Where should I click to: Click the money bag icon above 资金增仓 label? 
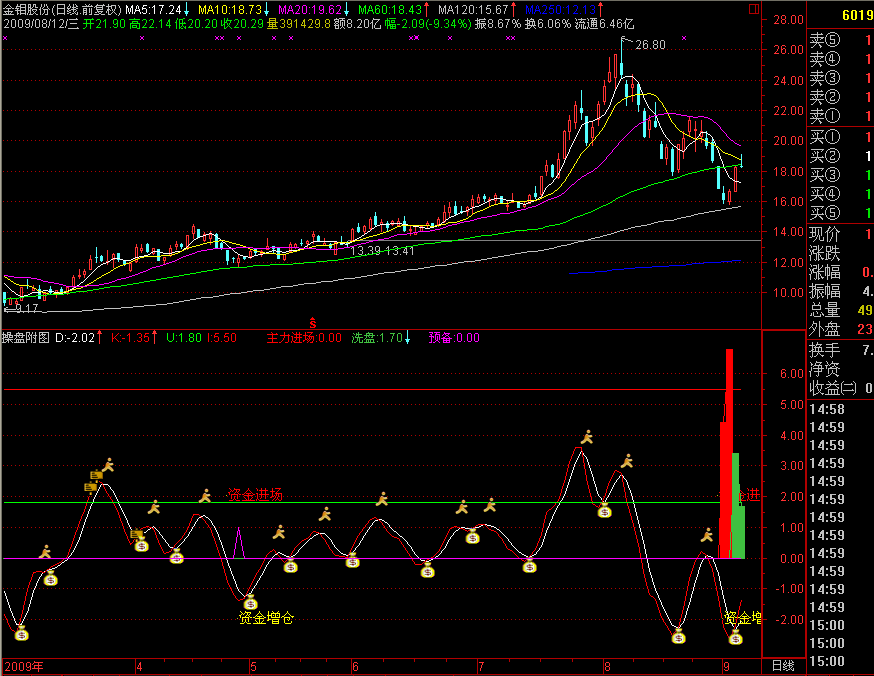tap(250, 602)
